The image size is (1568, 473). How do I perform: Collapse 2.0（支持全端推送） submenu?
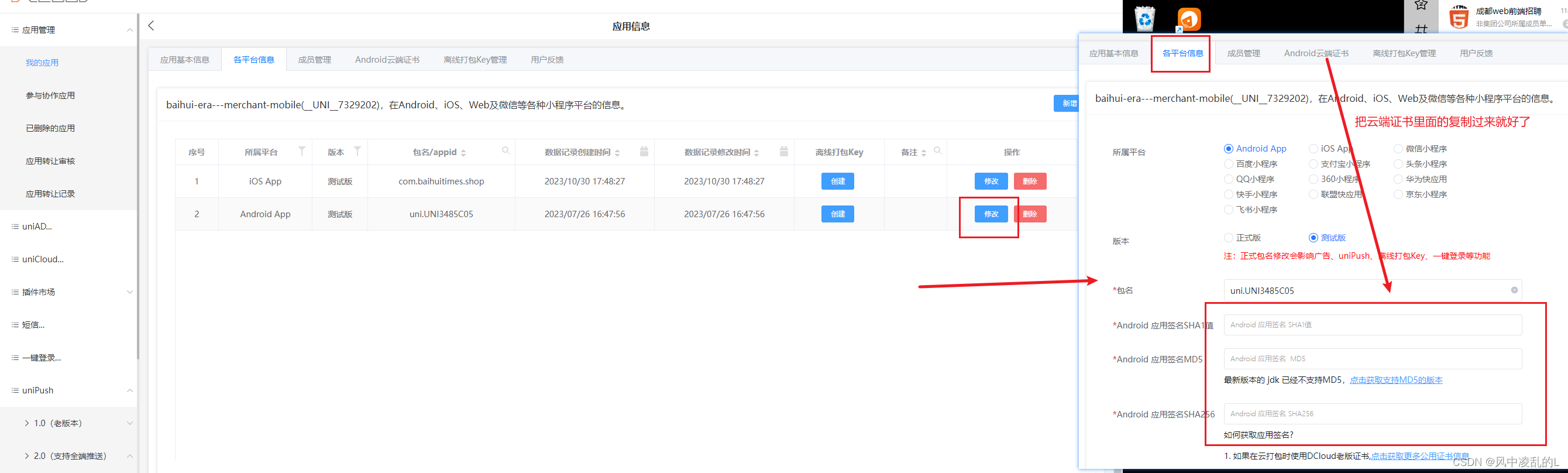click(x=130, y=456)
